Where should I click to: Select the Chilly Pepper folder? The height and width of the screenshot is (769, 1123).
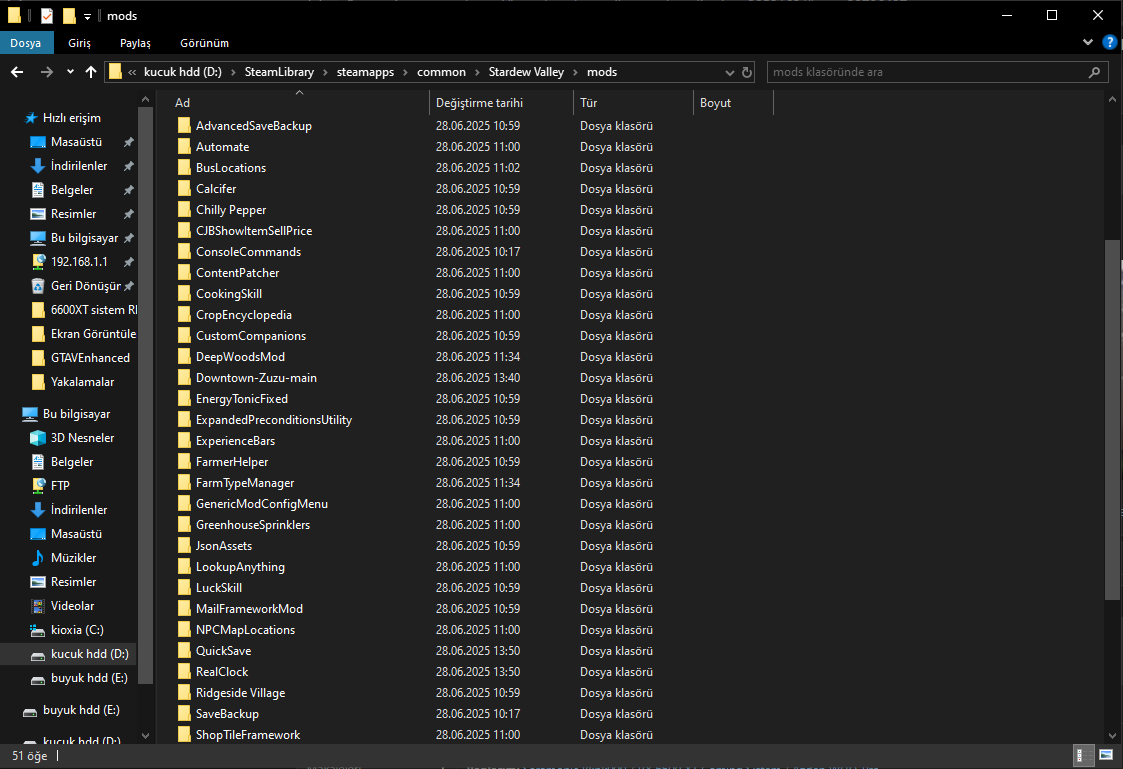[231, 210]
